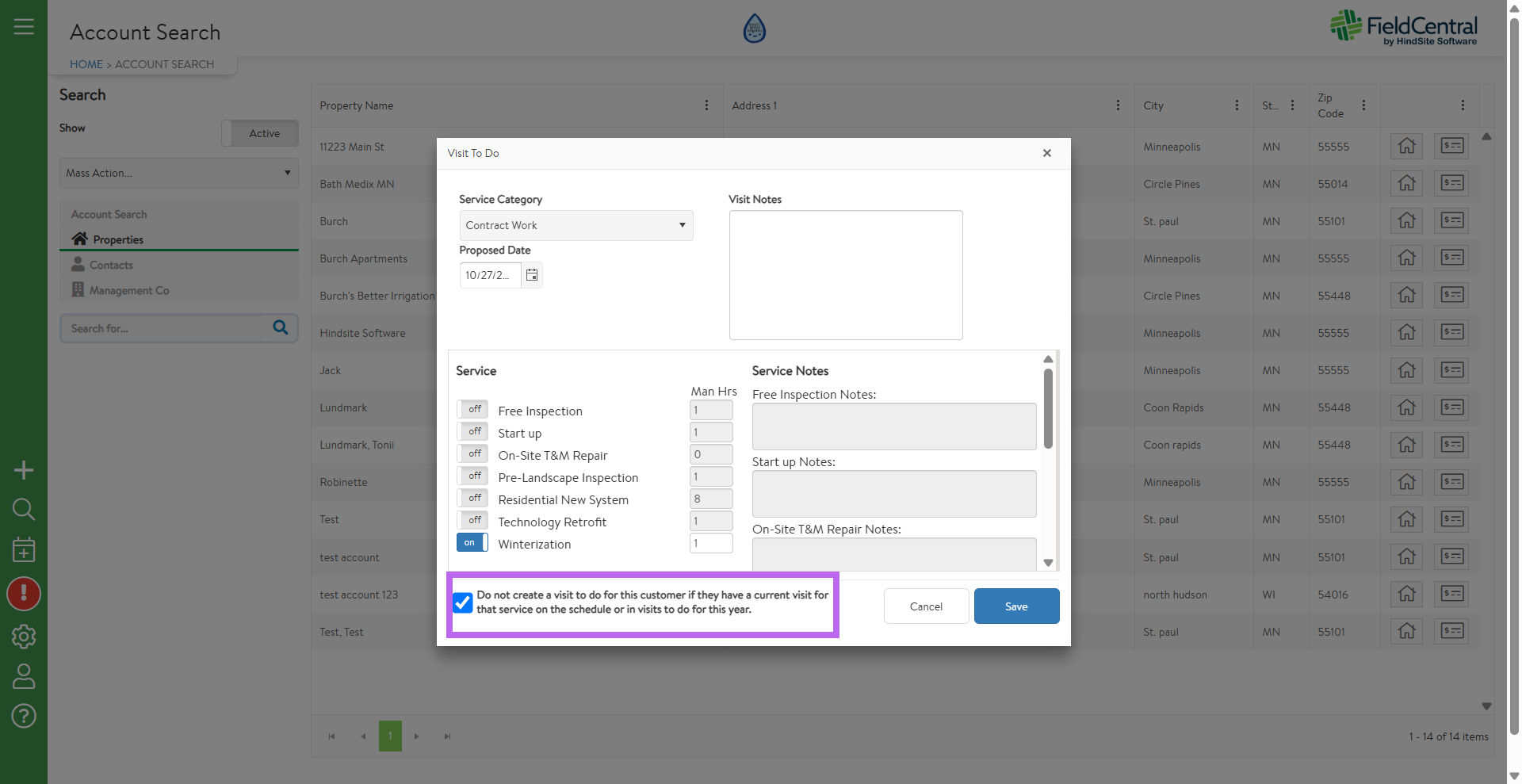
Task: Open the settings gear in the left sidebar
Action: 24,637
